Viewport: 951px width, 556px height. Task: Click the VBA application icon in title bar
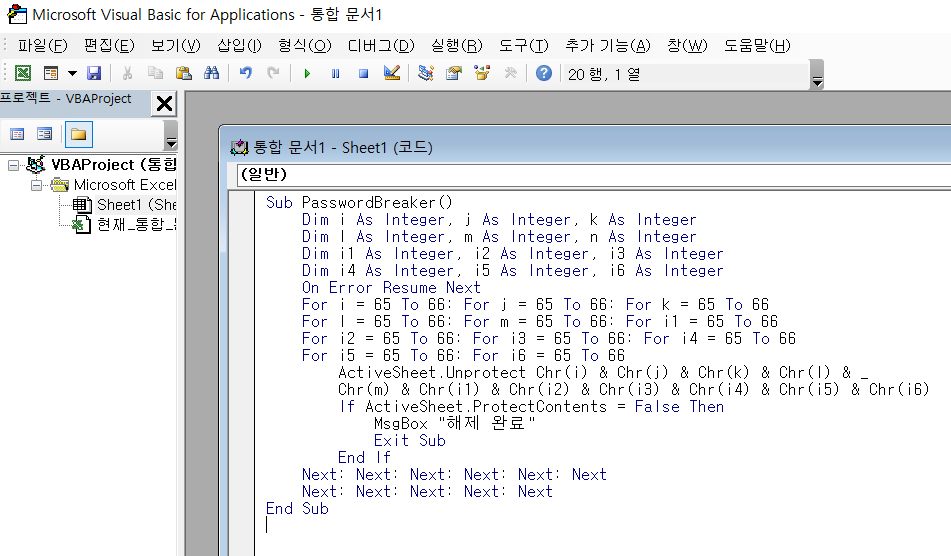click(16, 15)
